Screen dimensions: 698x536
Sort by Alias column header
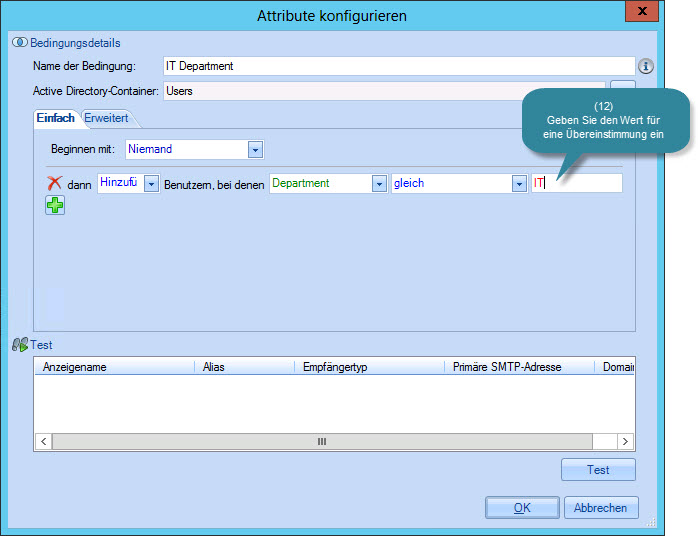point(245,367)
